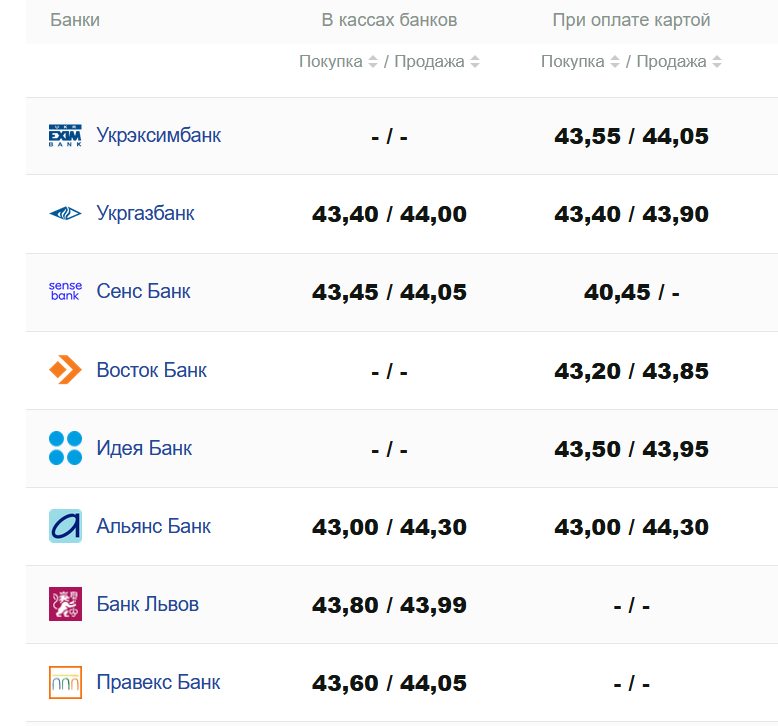The image size is (778, 726).
Task: Open the Укргазбанк bank link
Action: tap(145, 213)
